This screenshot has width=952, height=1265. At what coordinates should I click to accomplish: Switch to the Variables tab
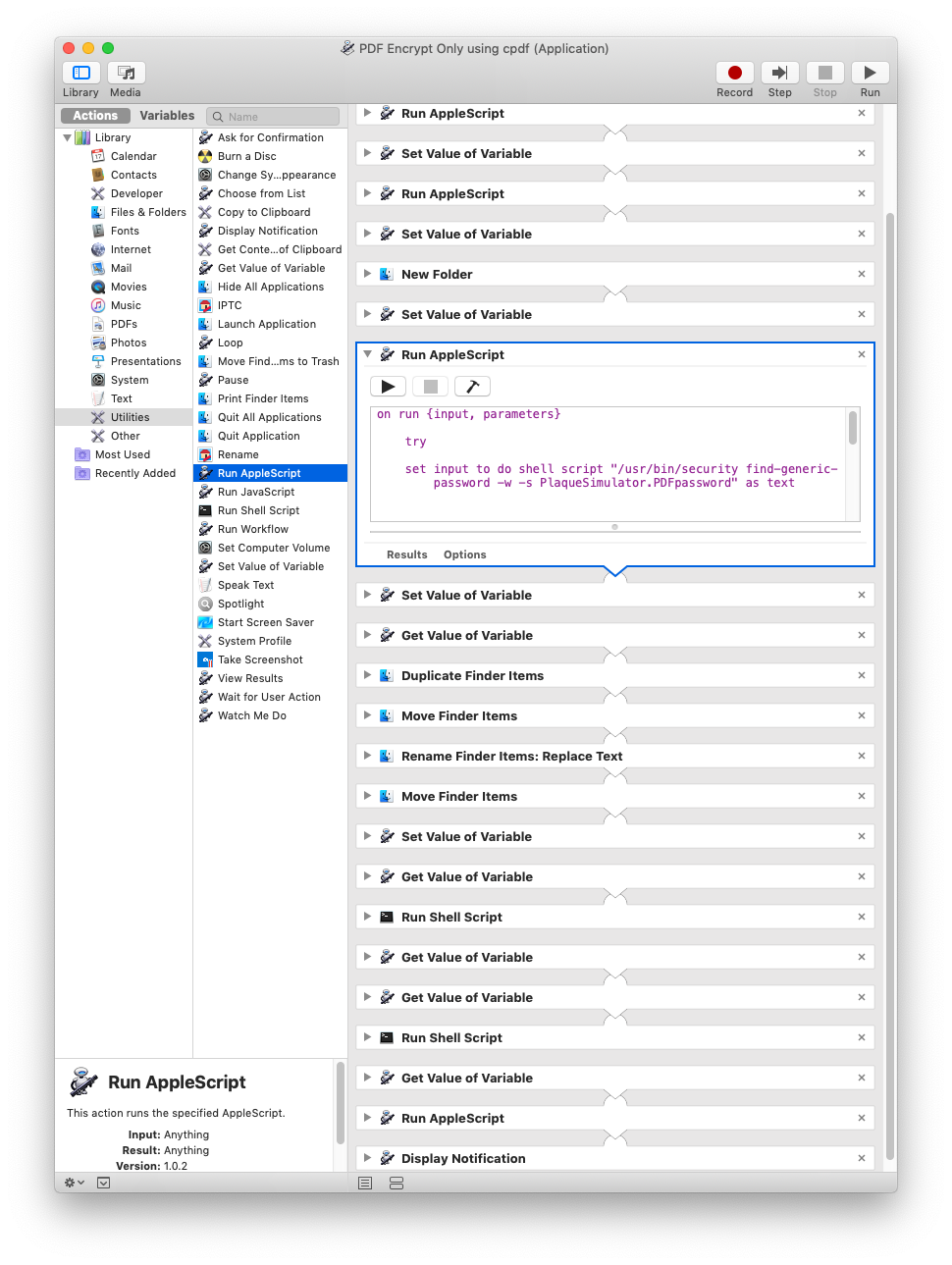[167, 115]
